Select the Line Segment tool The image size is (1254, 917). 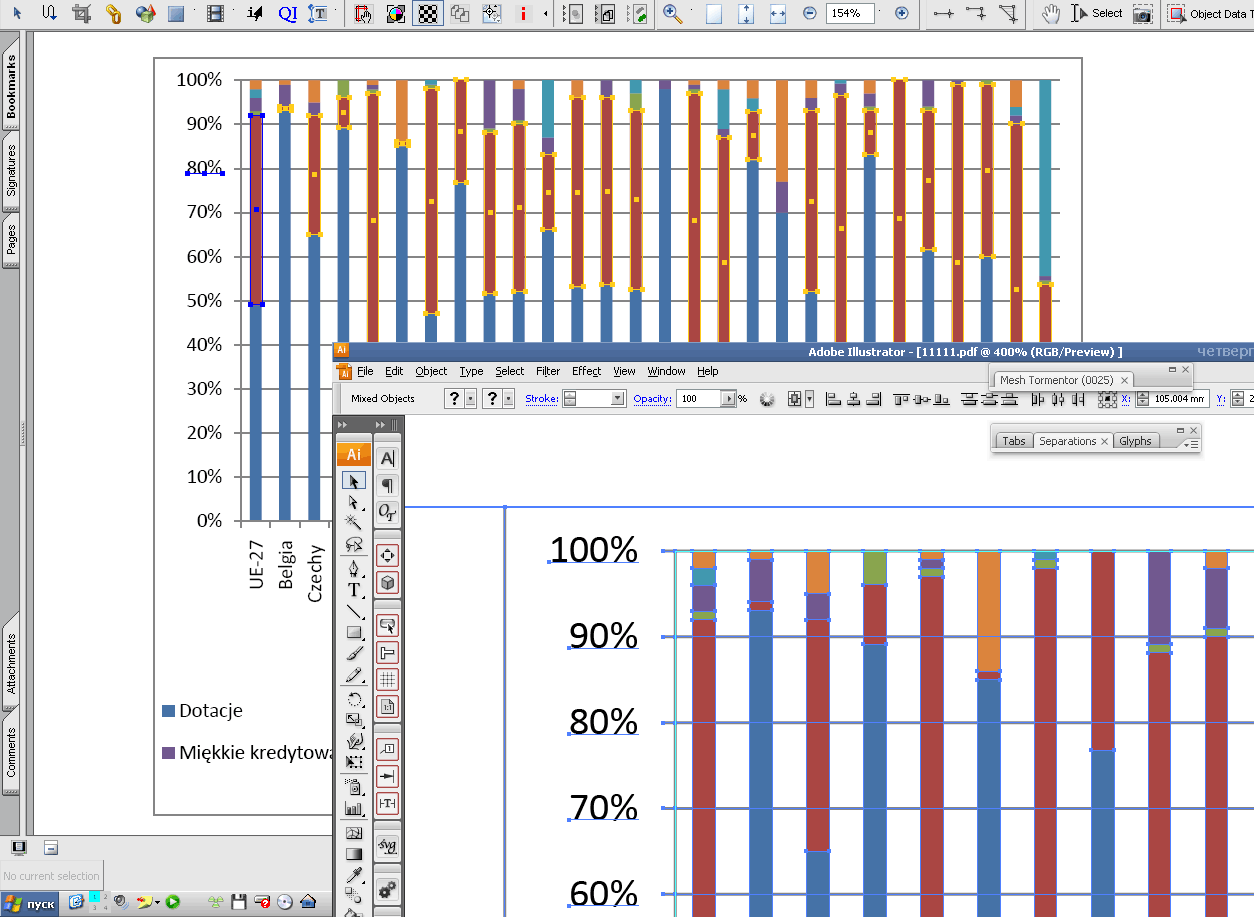point(353,611)
